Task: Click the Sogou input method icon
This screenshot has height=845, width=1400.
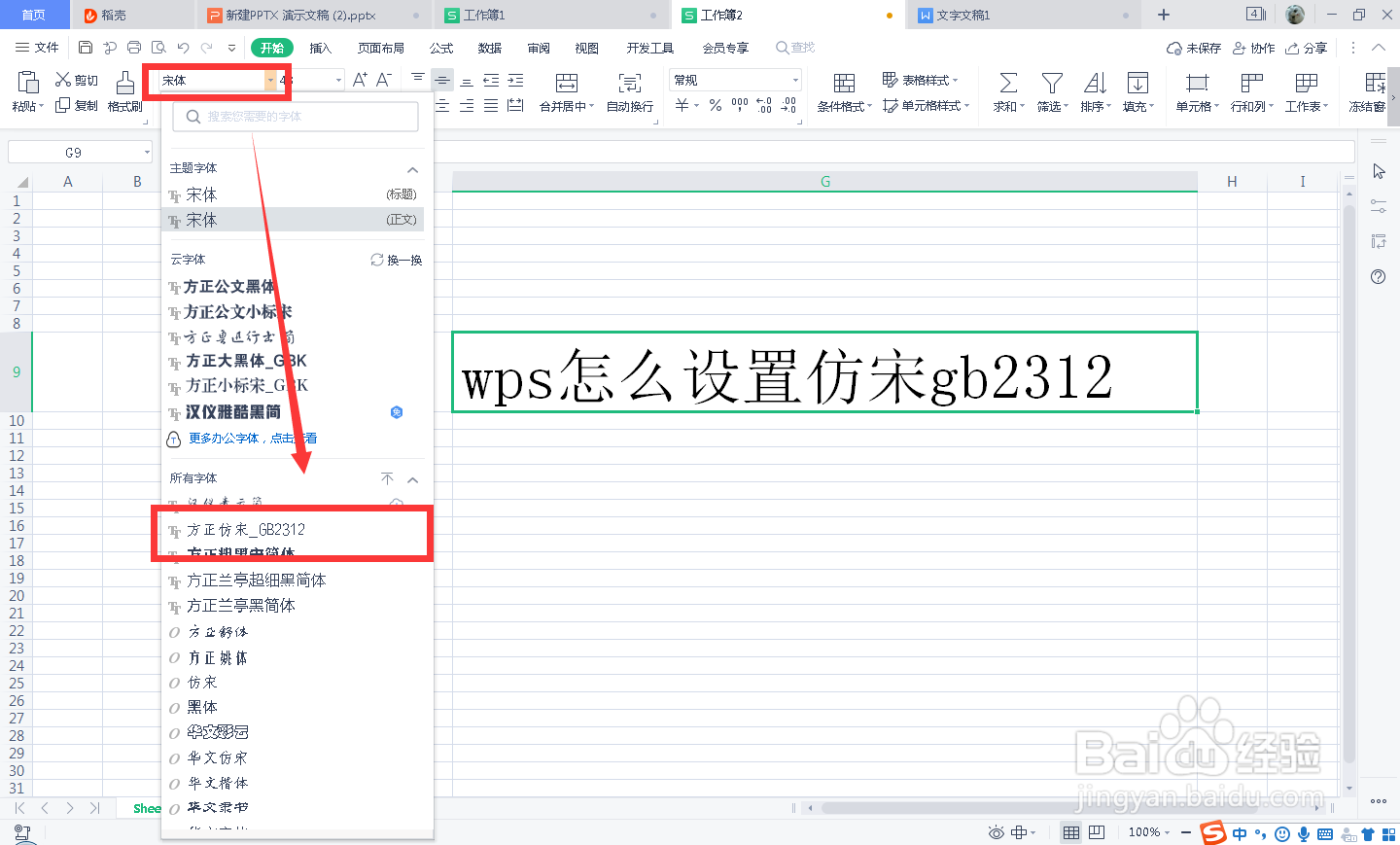Action: pyautogui.click(x=1213, y=832)
